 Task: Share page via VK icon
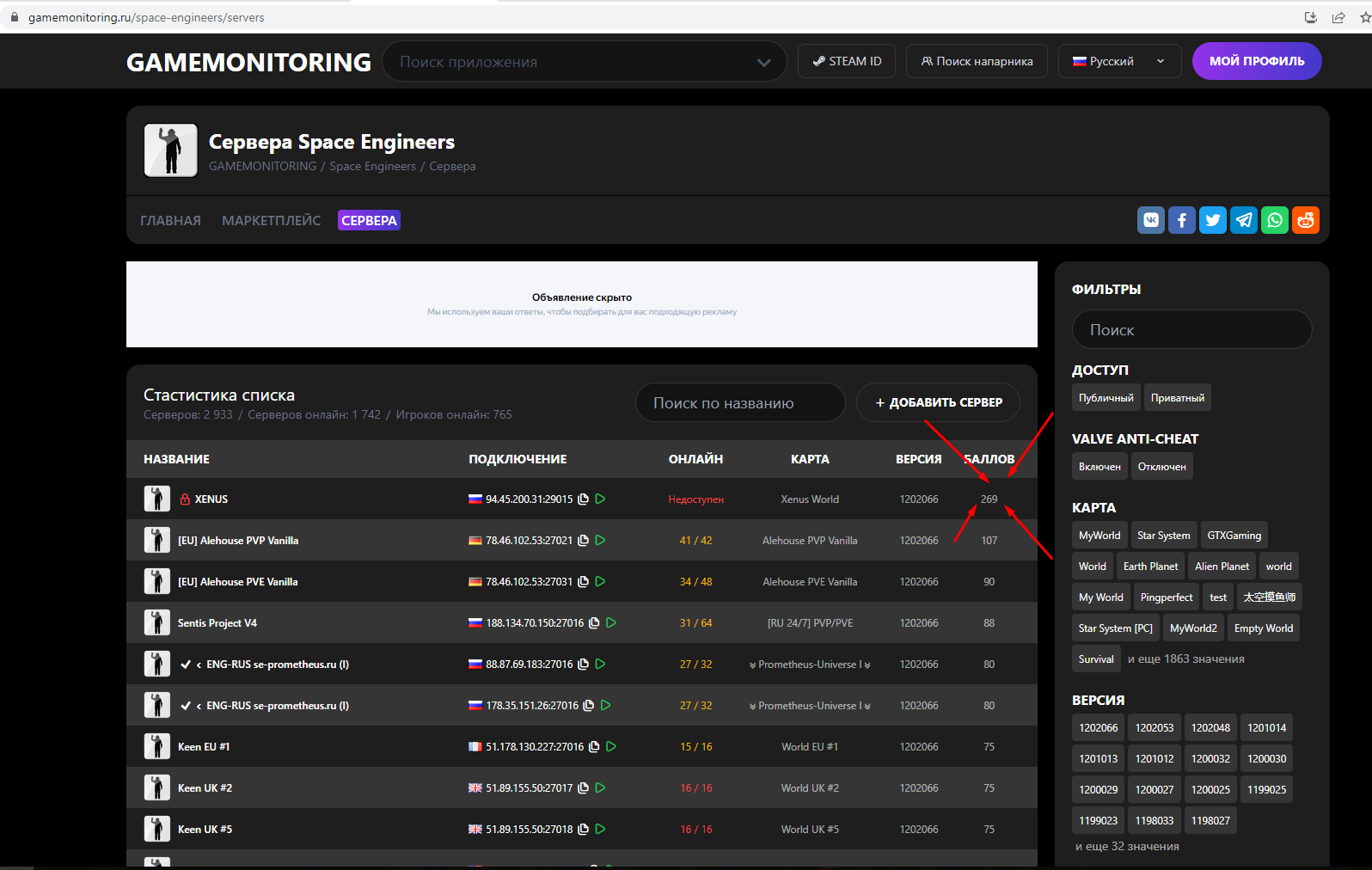[x=1150, y=220]
